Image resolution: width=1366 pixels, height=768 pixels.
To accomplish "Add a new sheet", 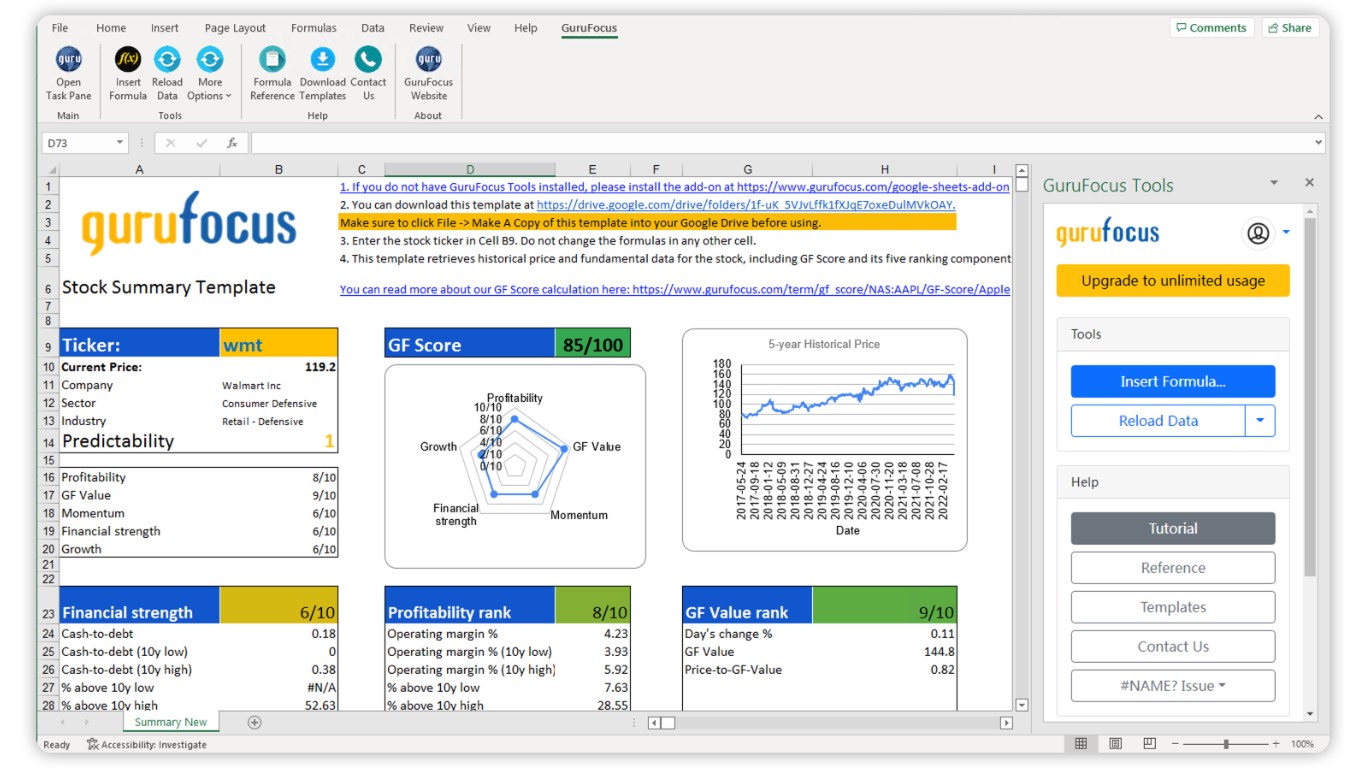I will [254, 722].
